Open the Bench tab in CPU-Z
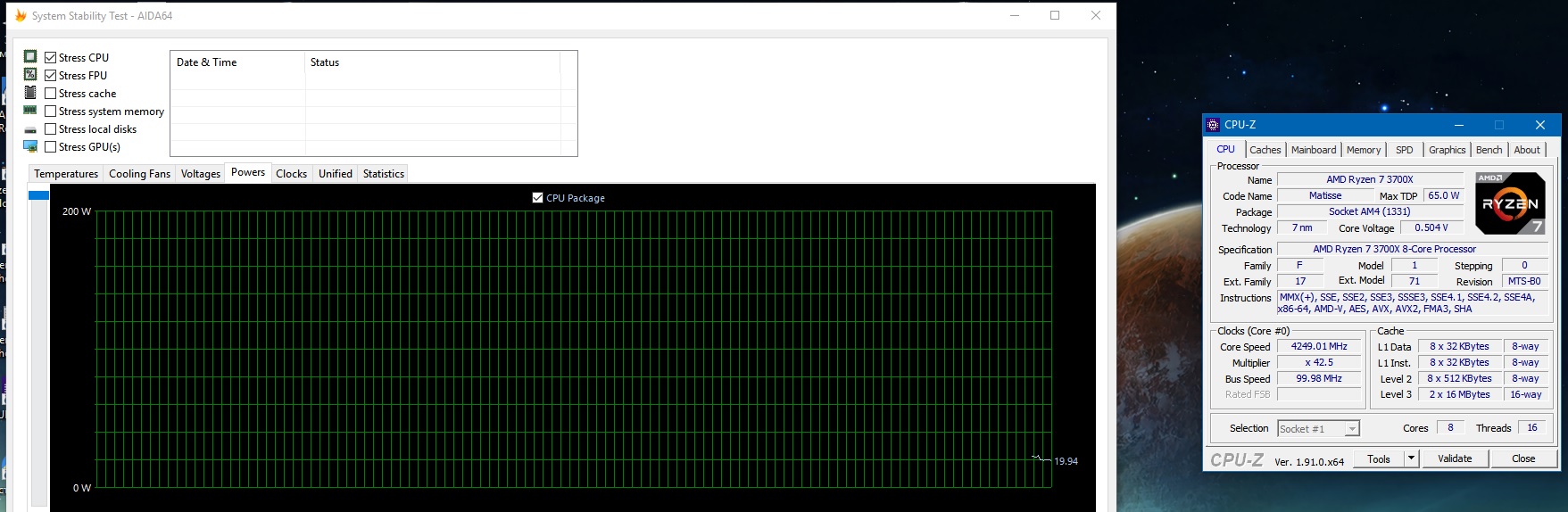Viewport: 1568px width, 512px height. (x=1489, y=150)
